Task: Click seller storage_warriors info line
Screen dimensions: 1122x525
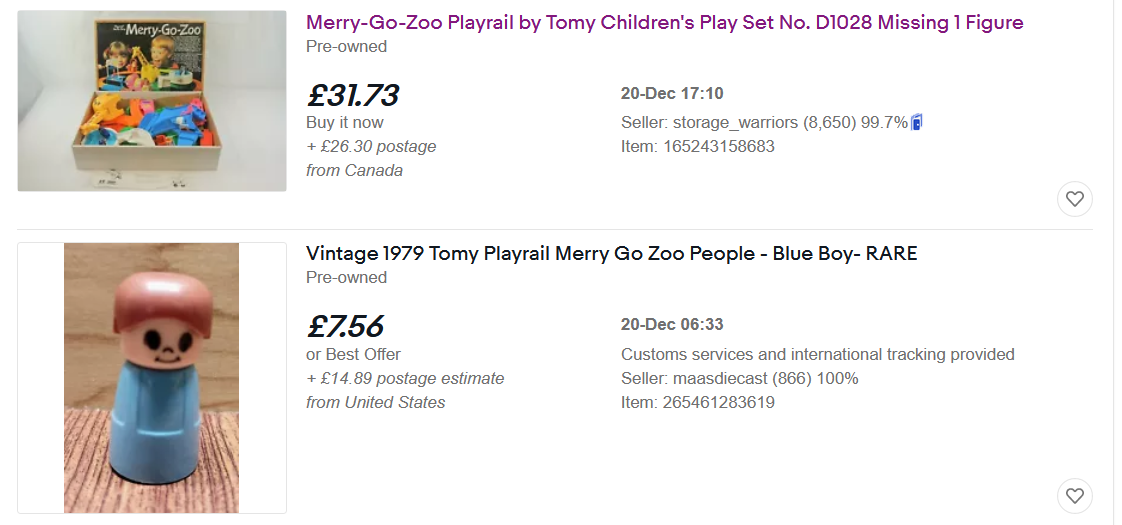Action: [x=764, y=122]
